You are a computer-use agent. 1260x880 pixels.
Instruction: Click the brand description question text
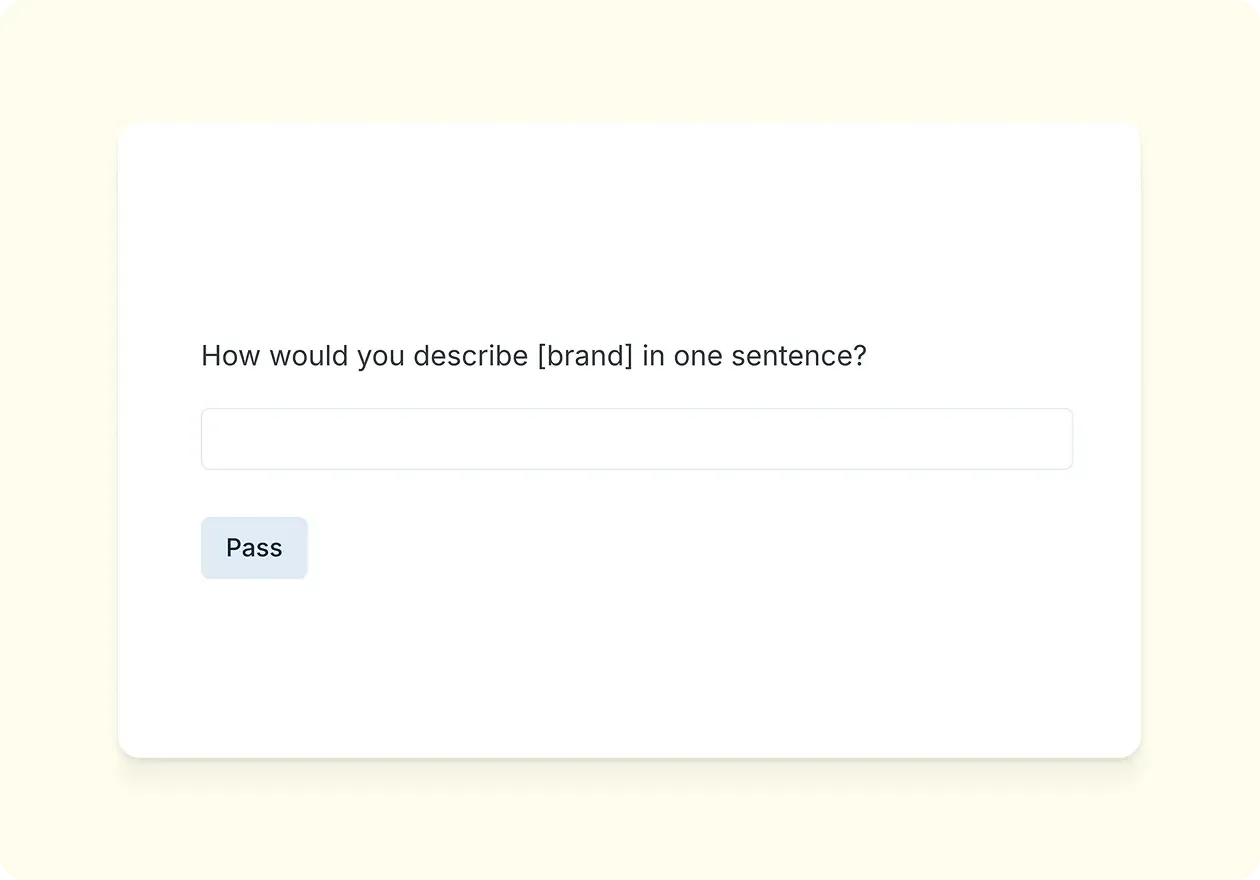[x=533, y=355]
